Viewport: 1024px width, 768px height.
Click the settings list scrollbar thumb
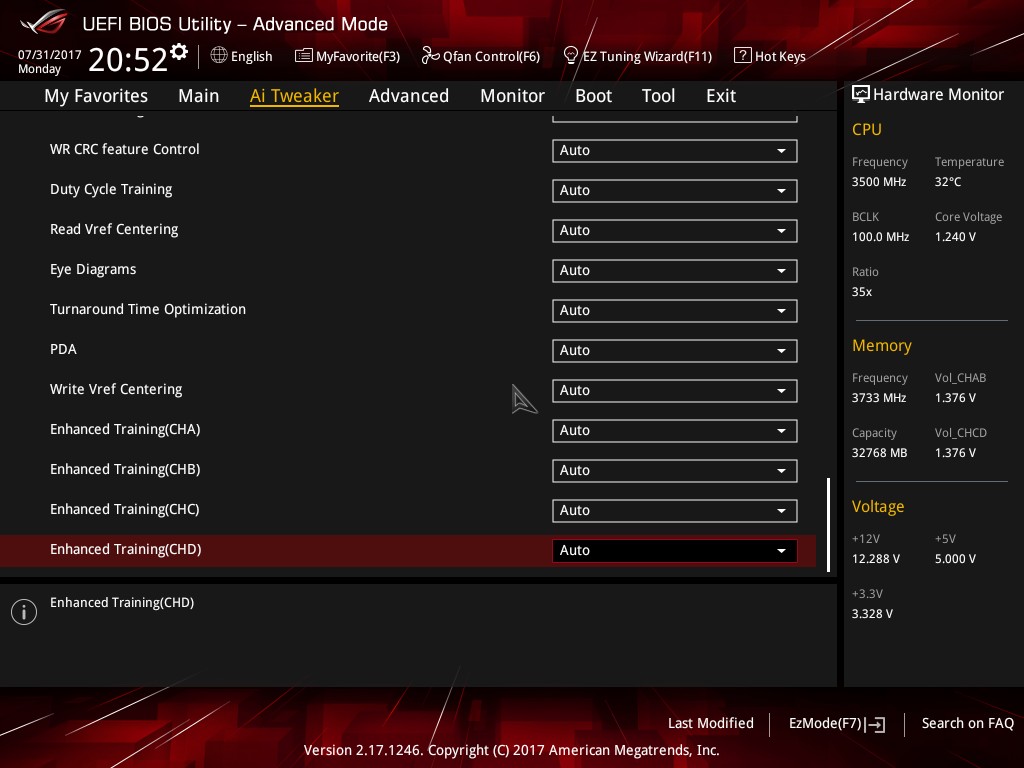[x=828, y=525]
